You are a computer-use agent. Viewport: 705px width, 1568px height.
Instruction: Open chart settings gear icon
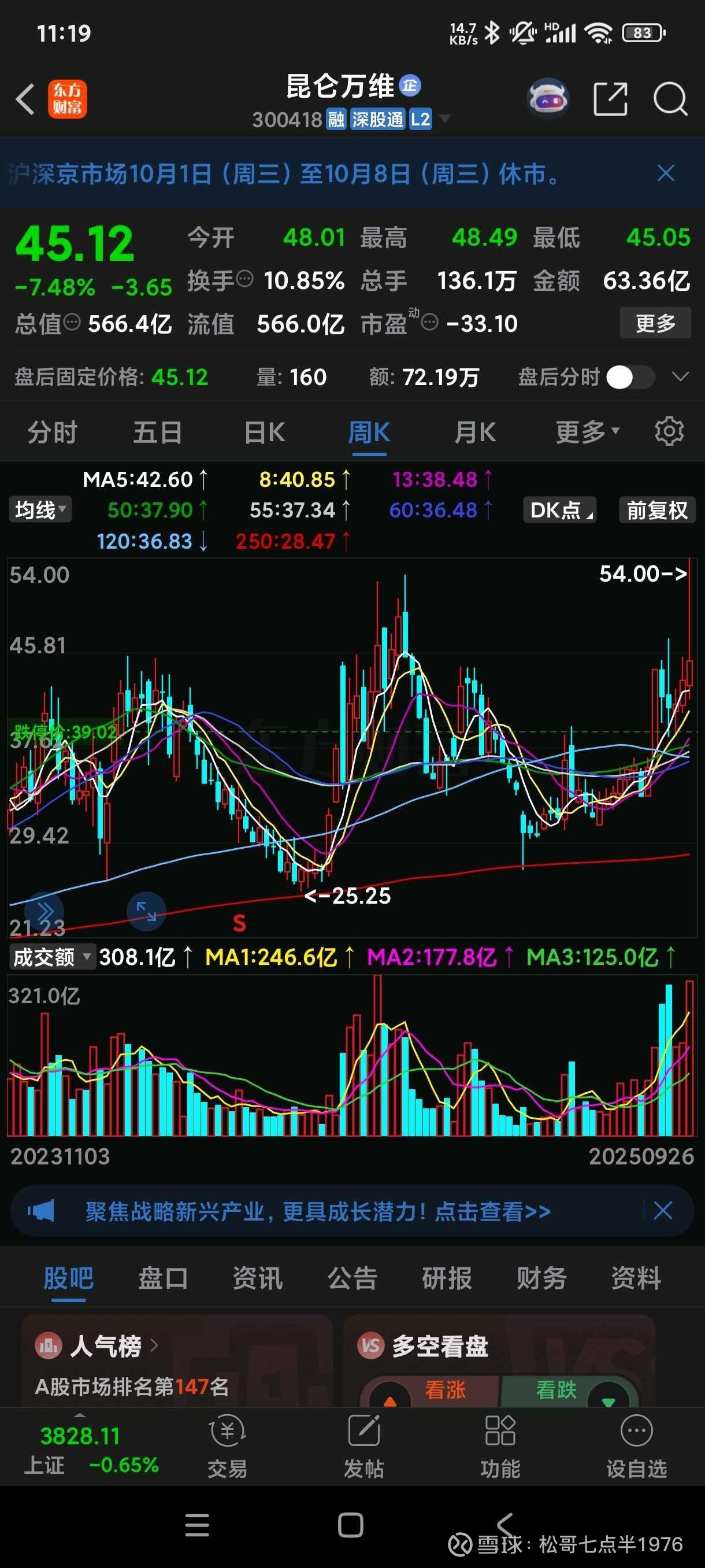669,432
